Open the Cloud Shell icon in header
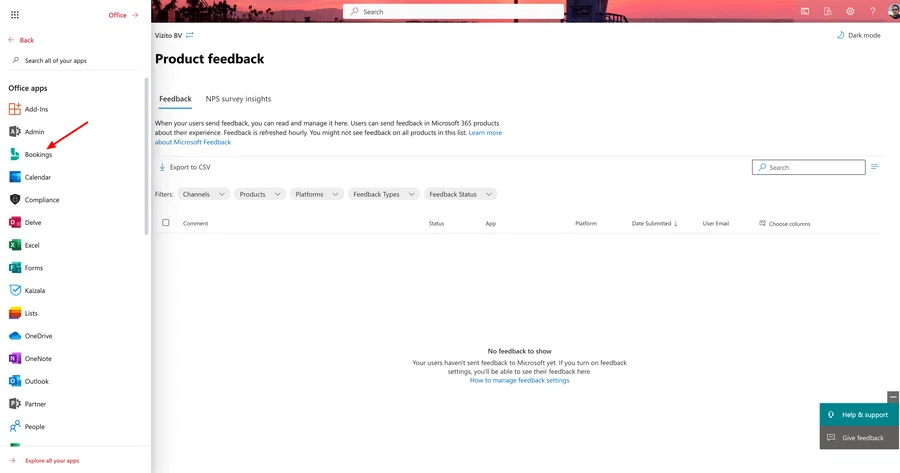This screenshot has height=473, width=900. point(805,11)
